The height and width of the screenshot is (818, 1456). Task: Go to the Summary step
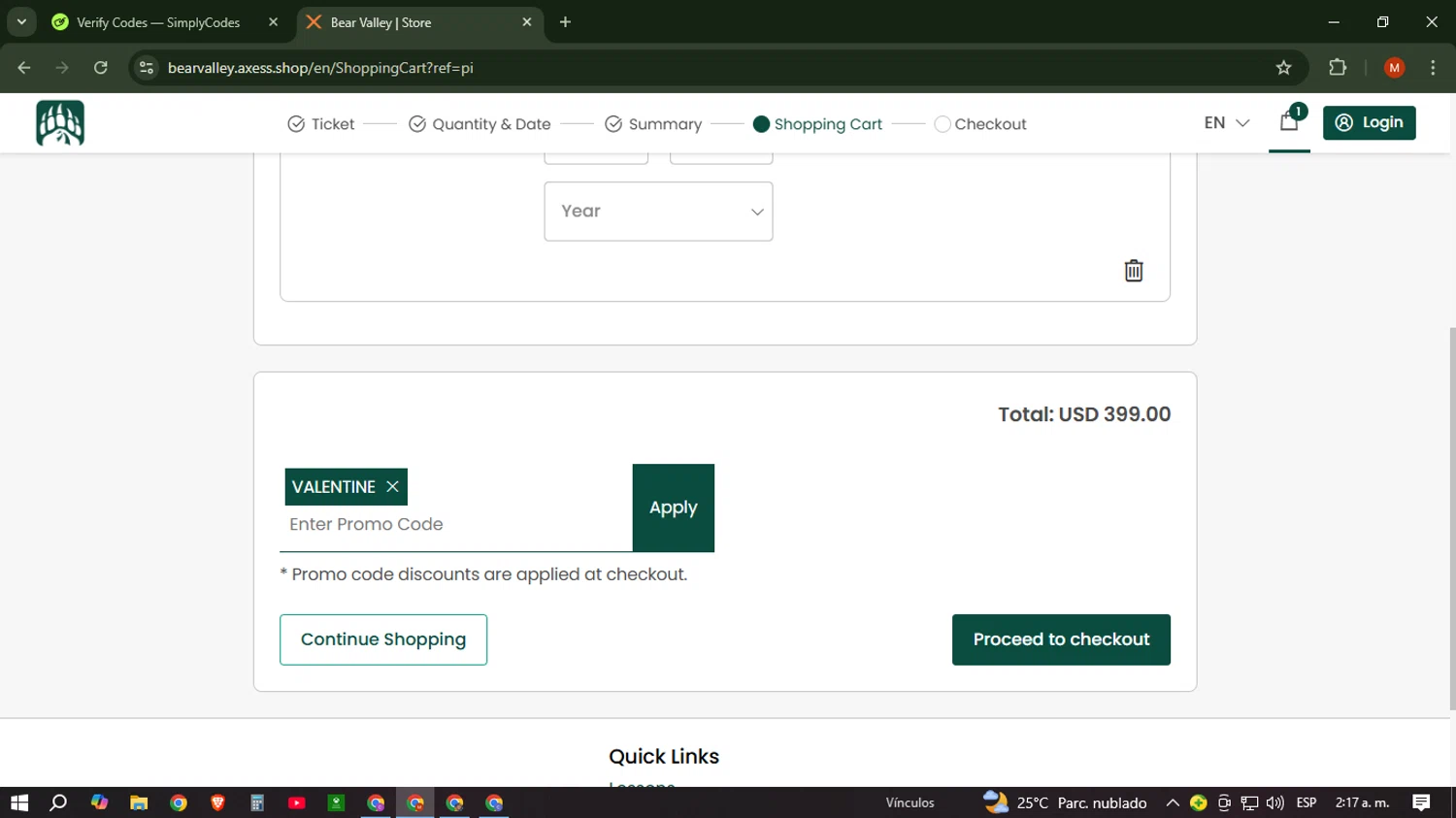click(x=653, y=124)
